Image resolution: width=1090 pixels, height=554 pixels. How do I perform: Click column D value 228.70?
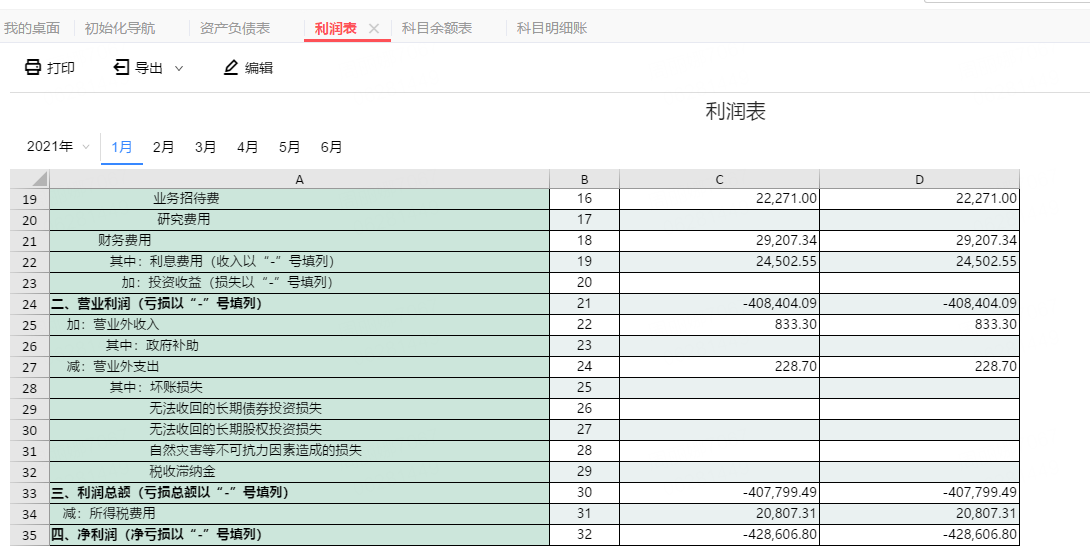click(920, 366)
